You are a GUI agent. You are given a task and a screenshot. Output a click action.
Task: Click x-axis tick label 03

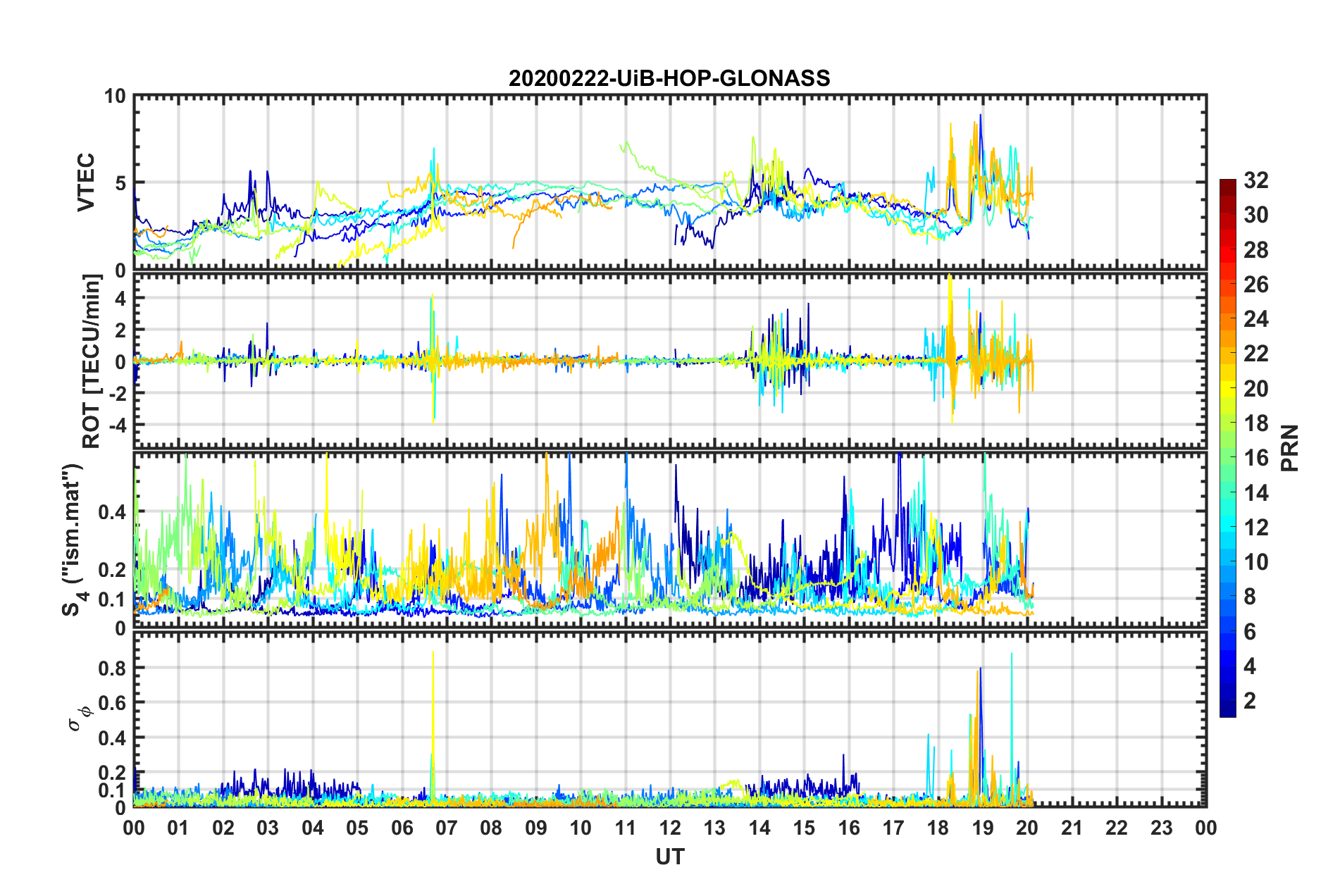[268, 828]
